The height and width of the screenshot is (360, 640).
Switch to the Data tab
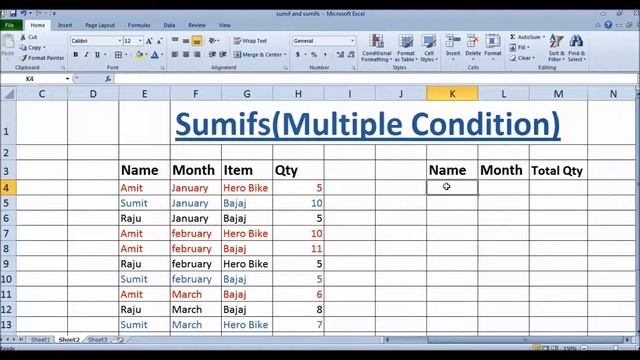pos(169,25)
